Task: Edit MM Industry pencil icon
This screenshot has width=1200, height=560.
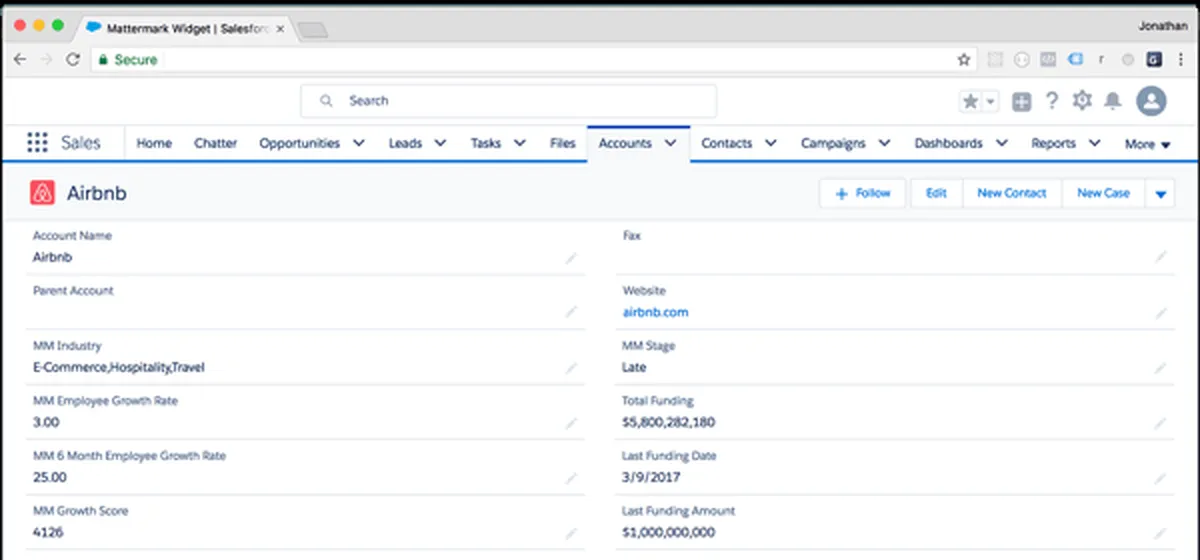Action: [571, 368]
